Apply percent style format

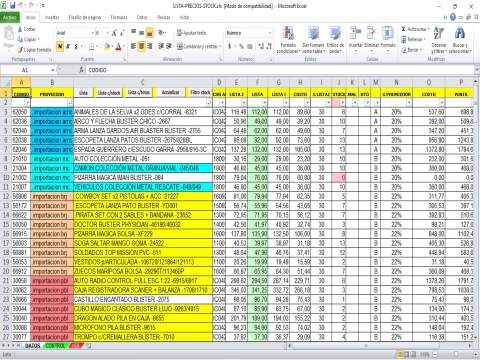coord(242,46)
